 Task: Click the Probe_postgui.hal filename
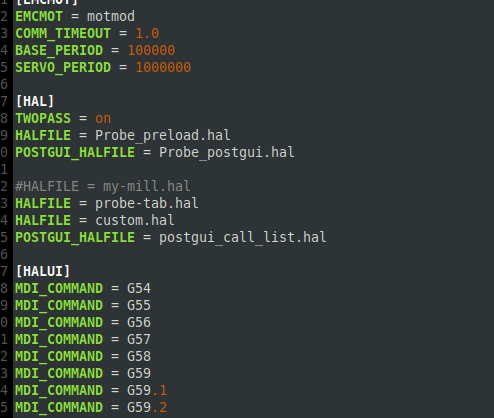pyautogui.click(x=227, y=152)
